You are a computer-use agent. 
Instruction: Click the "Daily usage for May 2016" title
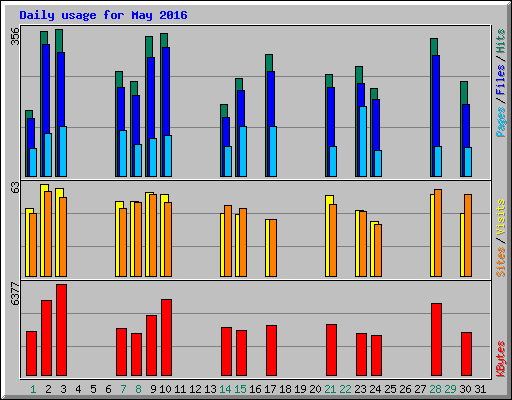(103, 15)
